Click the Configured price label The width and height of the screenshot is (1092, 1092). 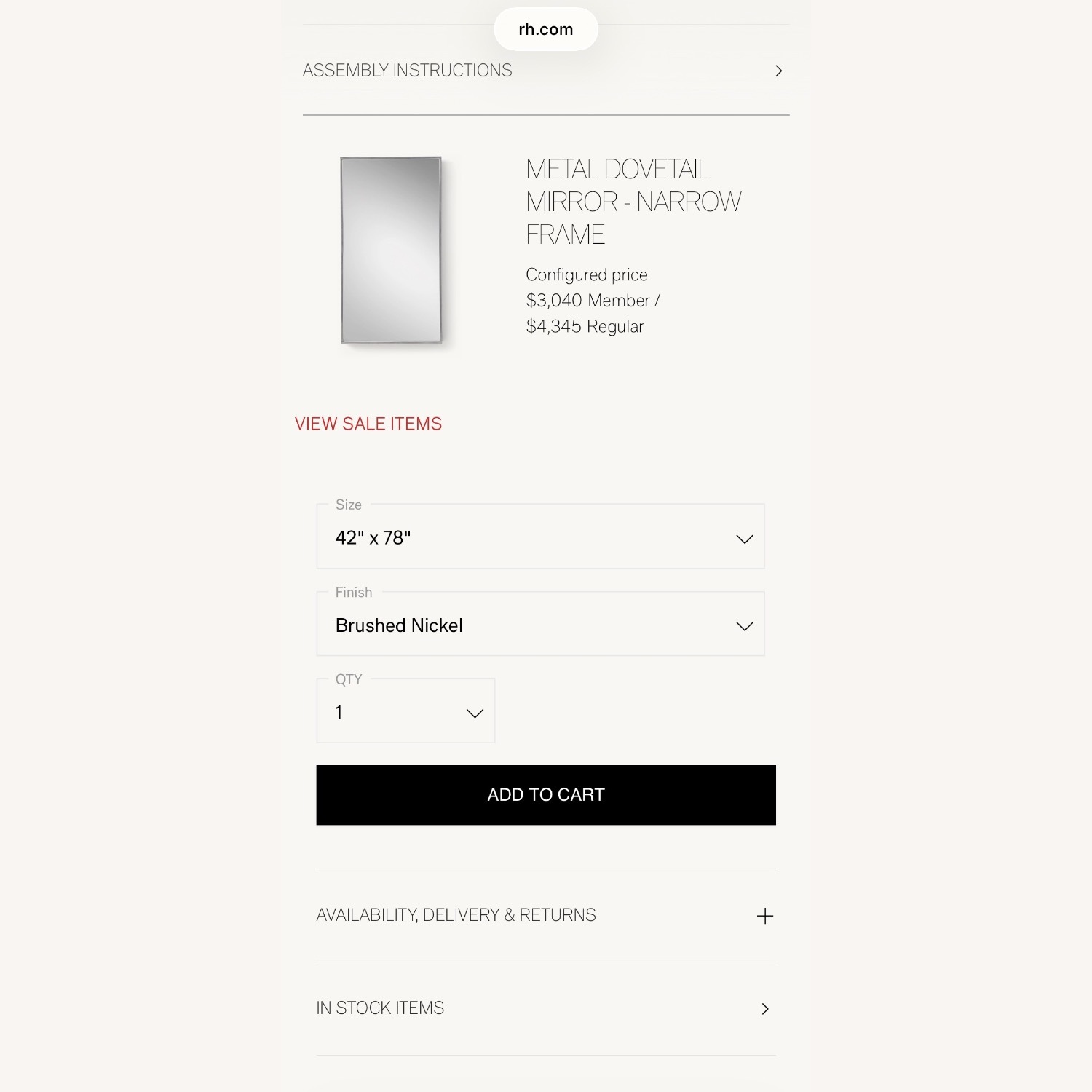(586, 274)
